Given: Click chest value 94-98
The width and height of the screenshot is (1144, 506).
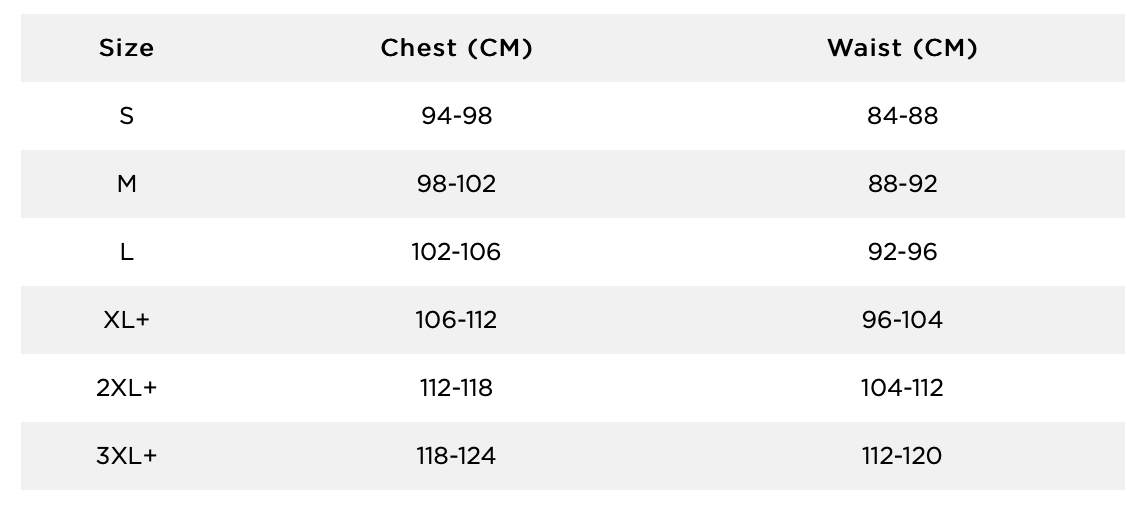Looking at the screenshot, I should [x=457, y=116].
